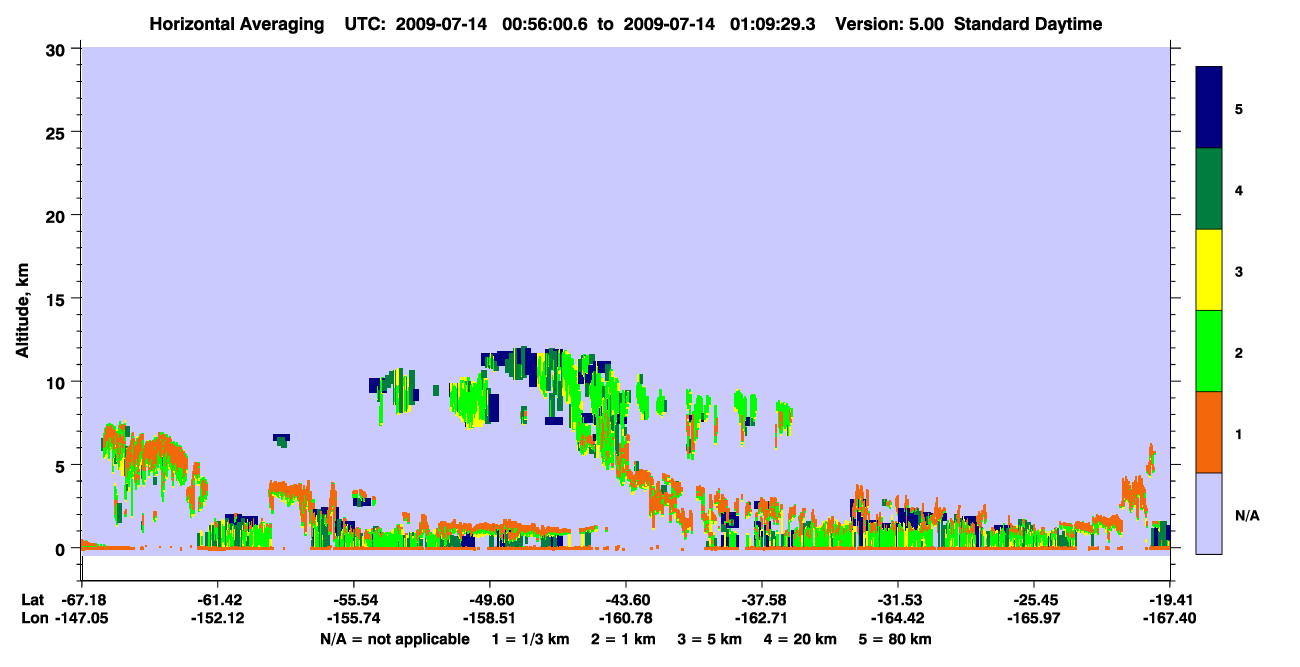
Task: Click 'Standard Daytime' in the title
Action: pyautogui.click(x=1028, y=24)
